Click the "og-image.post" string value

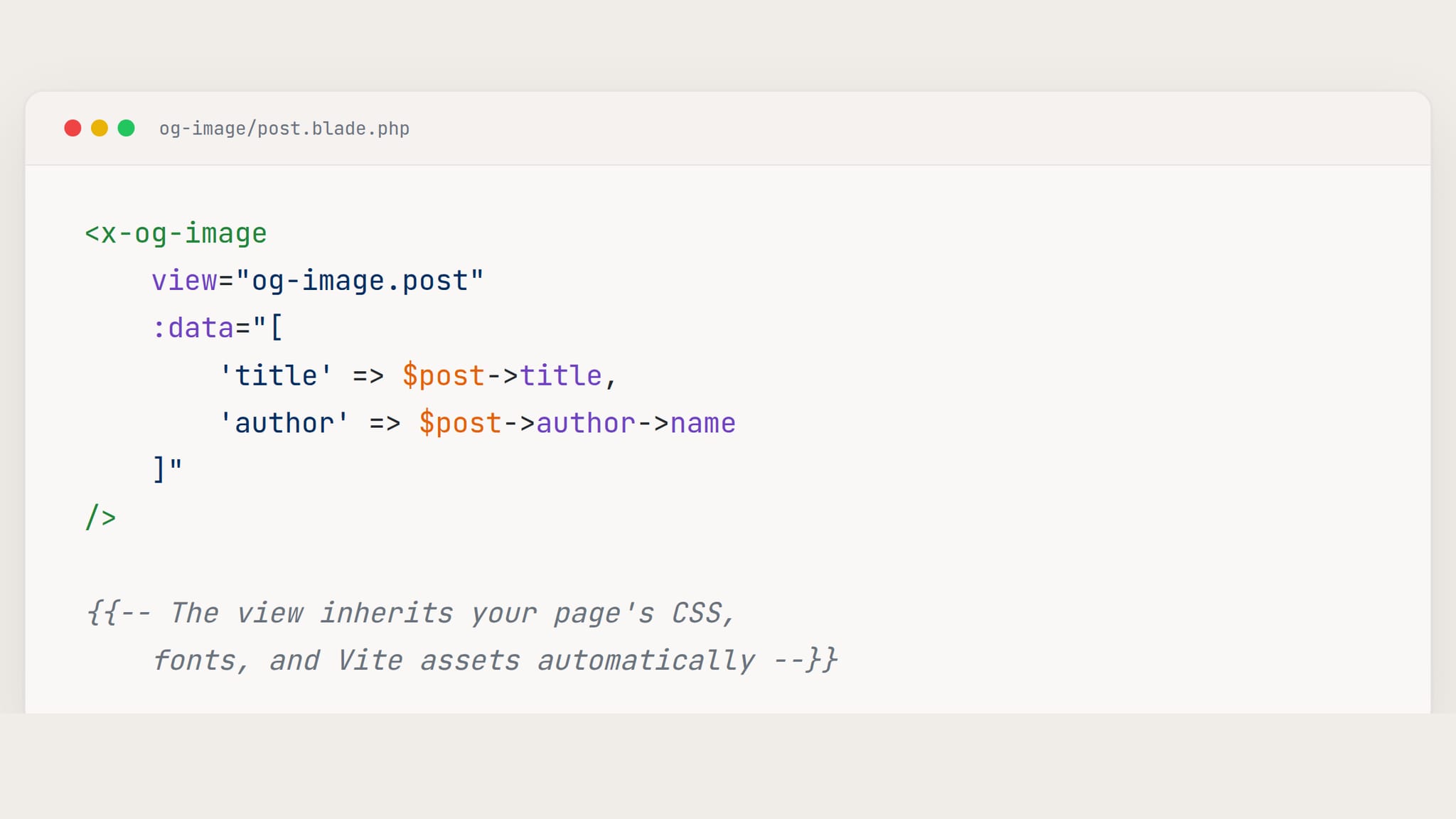coord(360,281)
